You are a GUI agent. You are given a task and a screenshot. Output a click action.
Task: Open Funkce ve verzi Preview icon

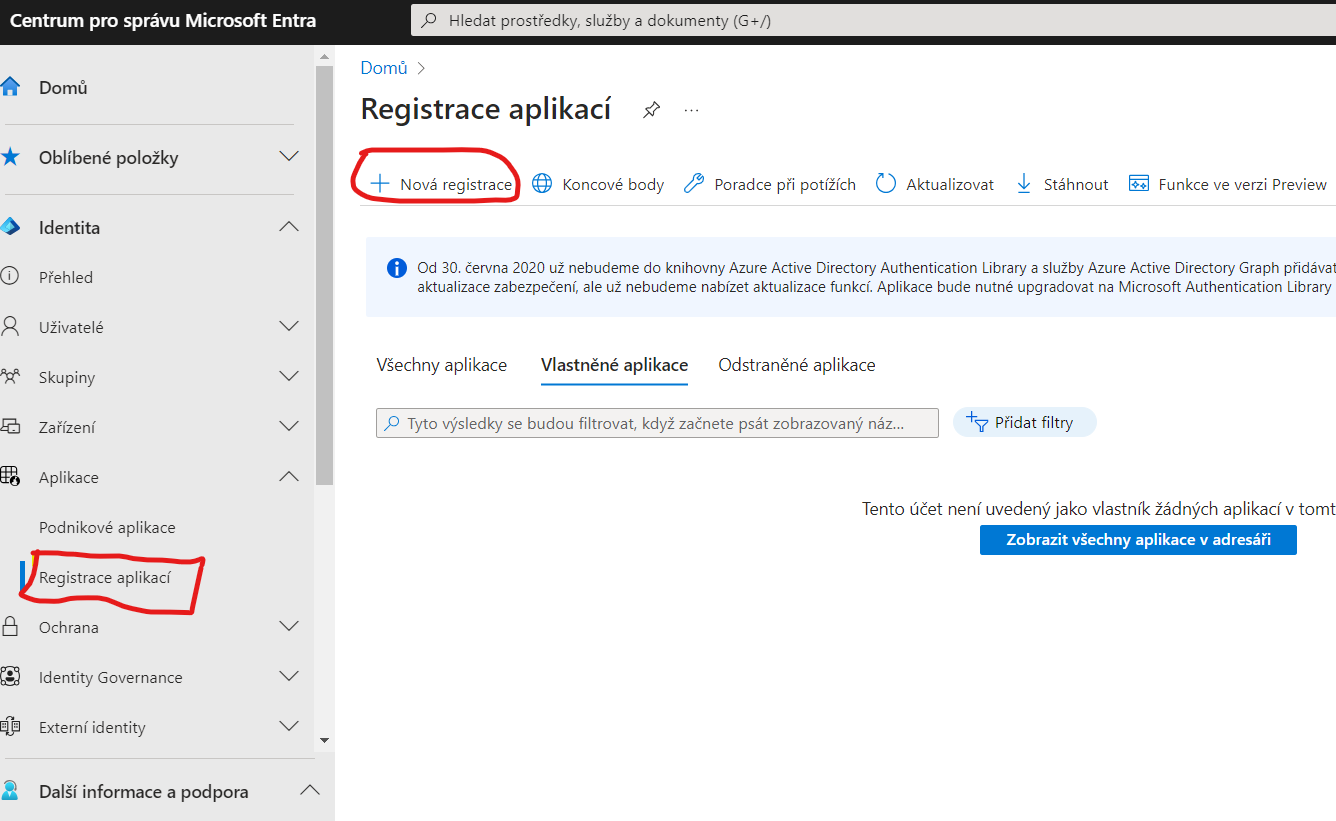coord(1138,184)
